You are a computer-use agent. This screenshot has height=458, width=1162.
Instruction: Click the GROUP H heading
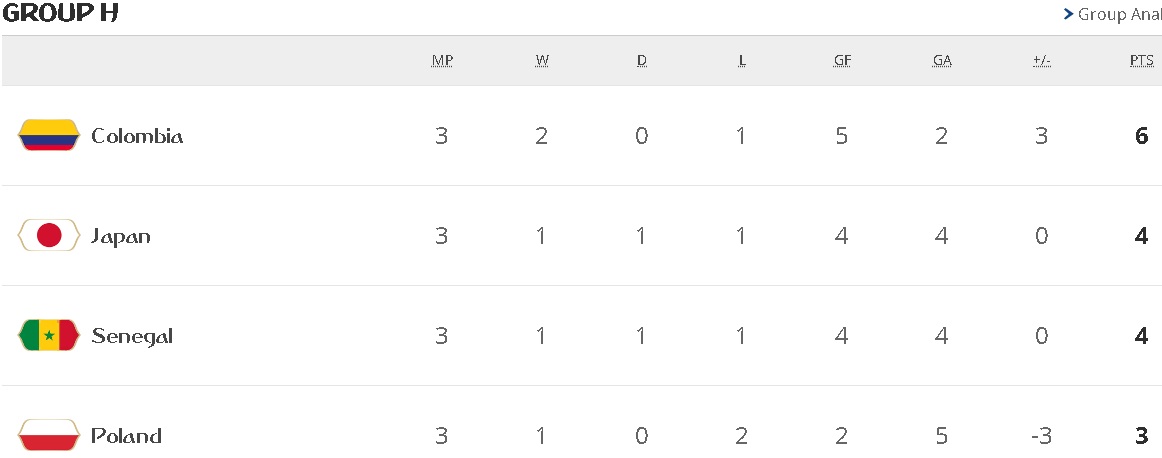61,14
